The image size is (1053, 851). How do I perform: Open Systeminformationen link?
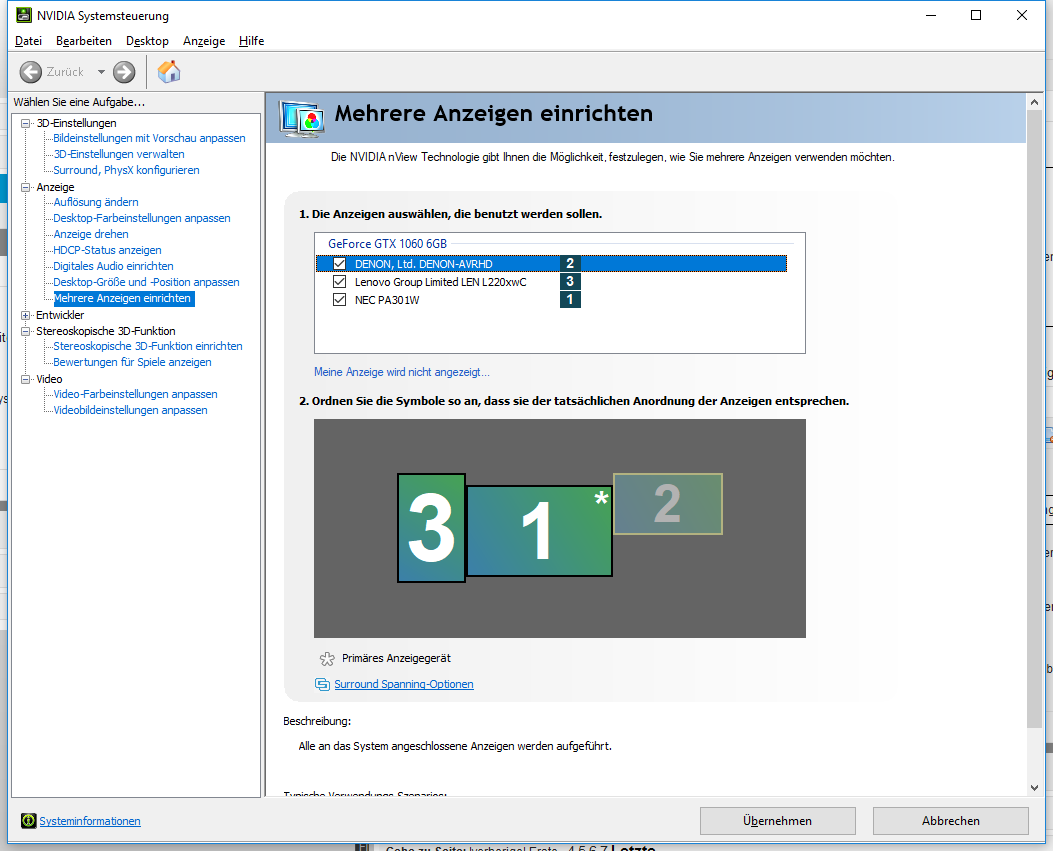coord(90,821)
